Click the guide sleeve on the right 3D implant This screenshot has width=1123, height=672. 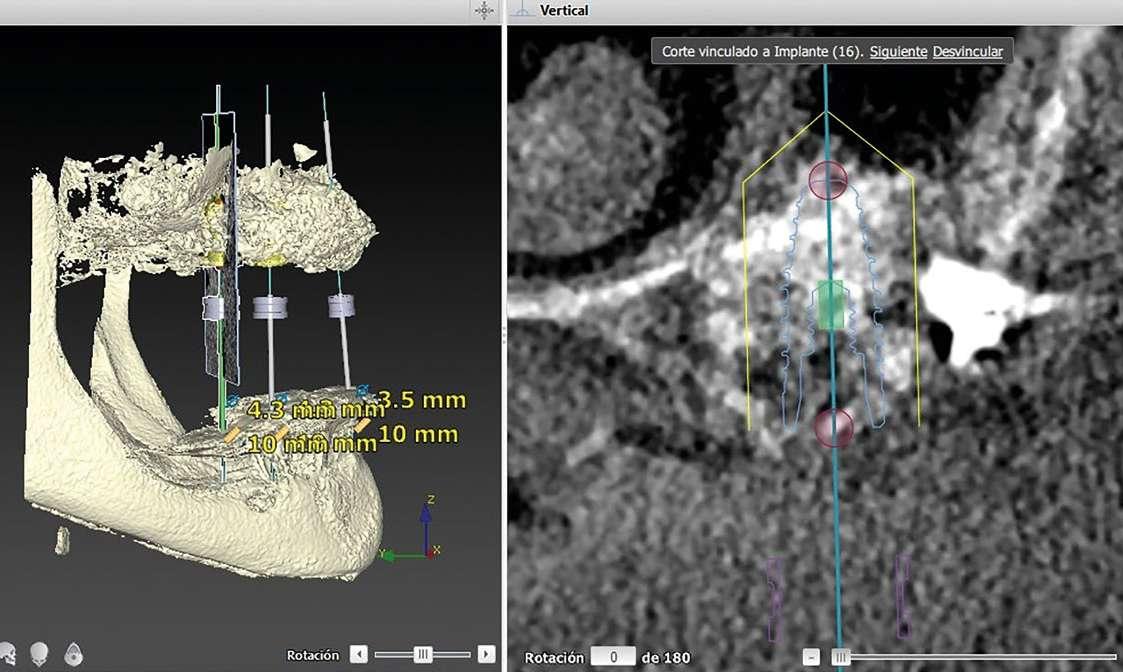(341, 305)
